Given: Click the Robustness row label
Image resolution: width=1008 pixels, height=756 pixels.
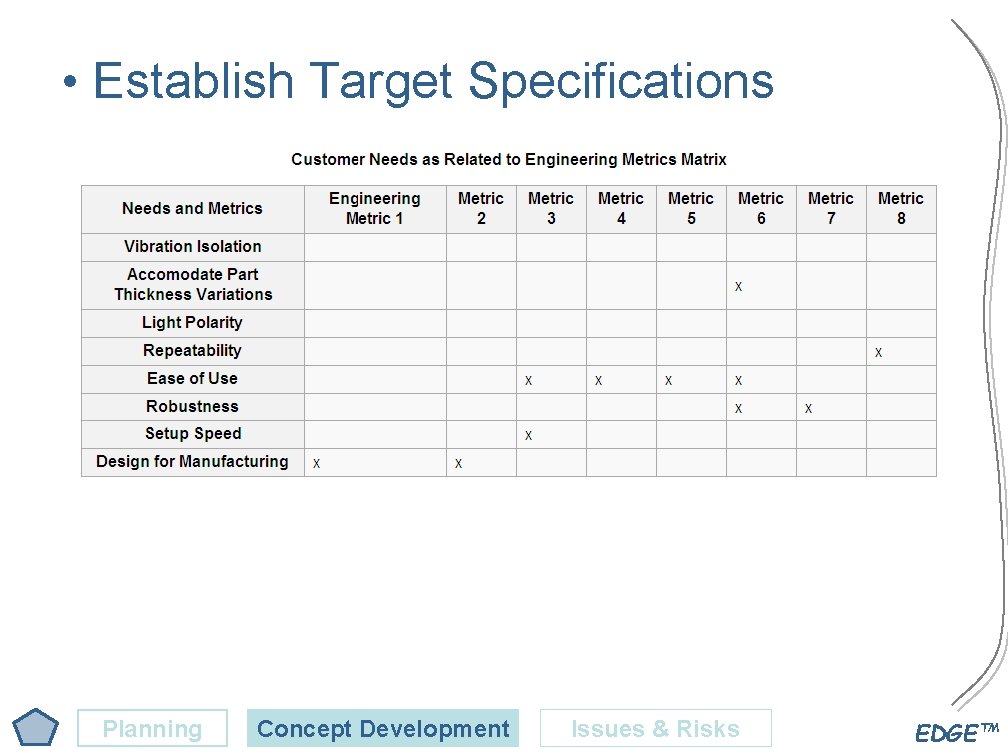Looking at the screenshot, I should (191, 406).
